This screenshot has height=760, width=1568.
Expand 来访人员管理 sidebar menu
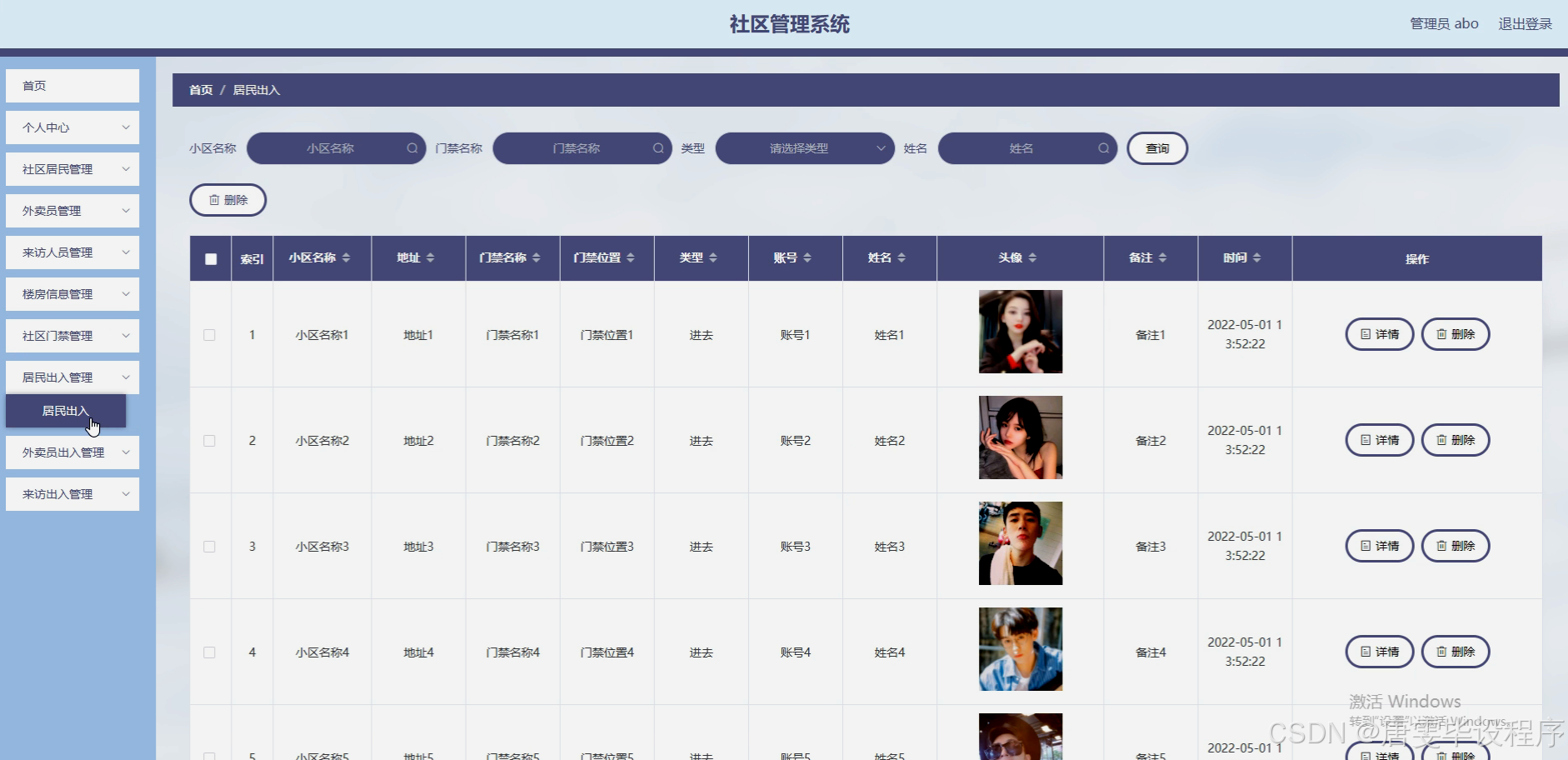(72, 252)
